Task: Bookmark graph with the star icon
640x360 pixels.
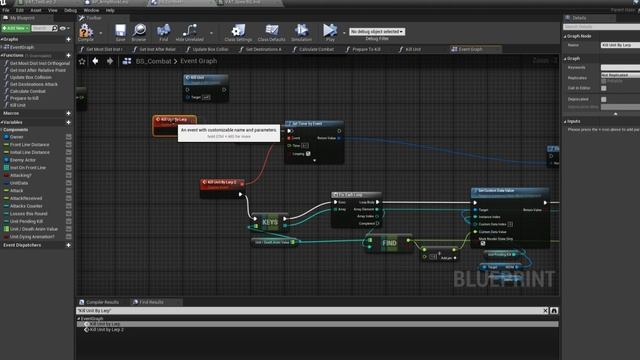Action: tap(82, 61)
